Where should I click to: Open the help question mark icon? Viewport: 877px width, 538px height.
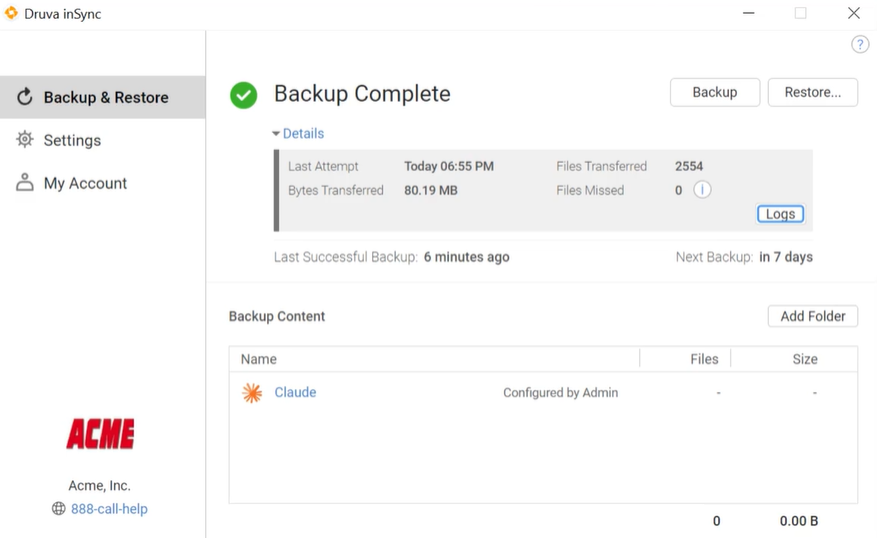(860, 44)
